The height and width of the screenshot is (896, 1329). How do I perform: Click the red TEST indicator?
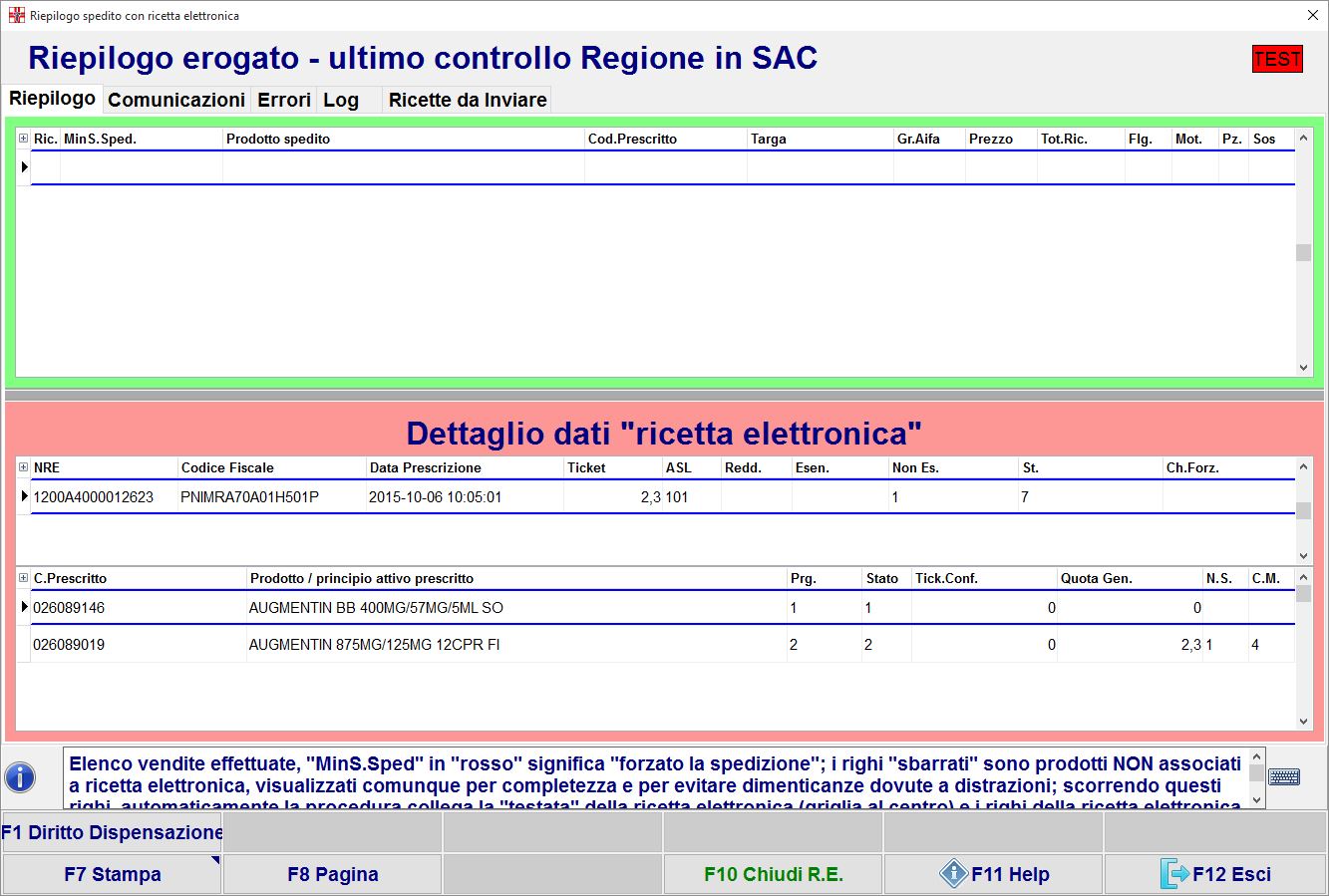click(x=1277, y=59)
